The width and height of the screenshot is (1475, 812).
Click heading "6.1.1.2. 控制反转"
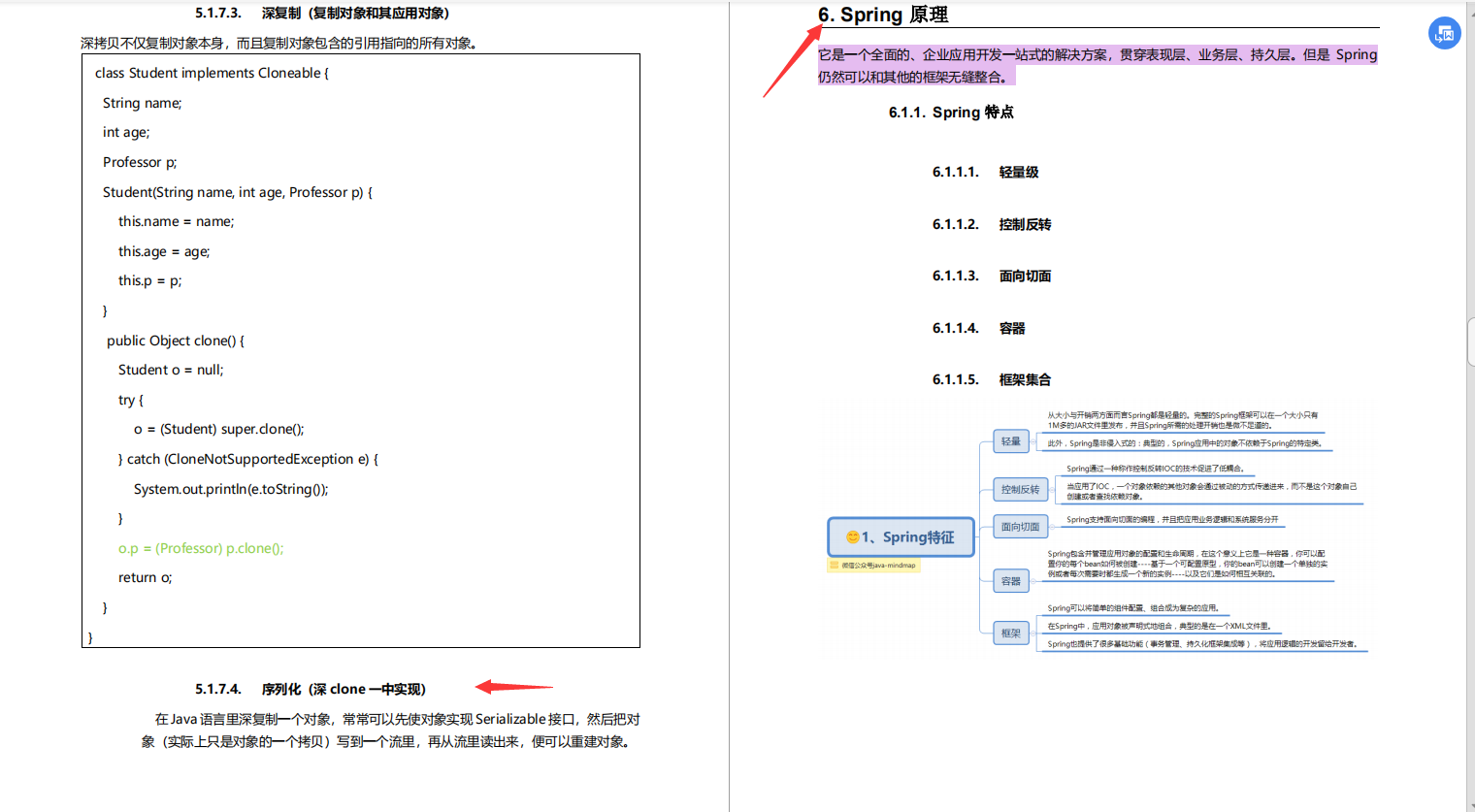[x=992, y=224]
